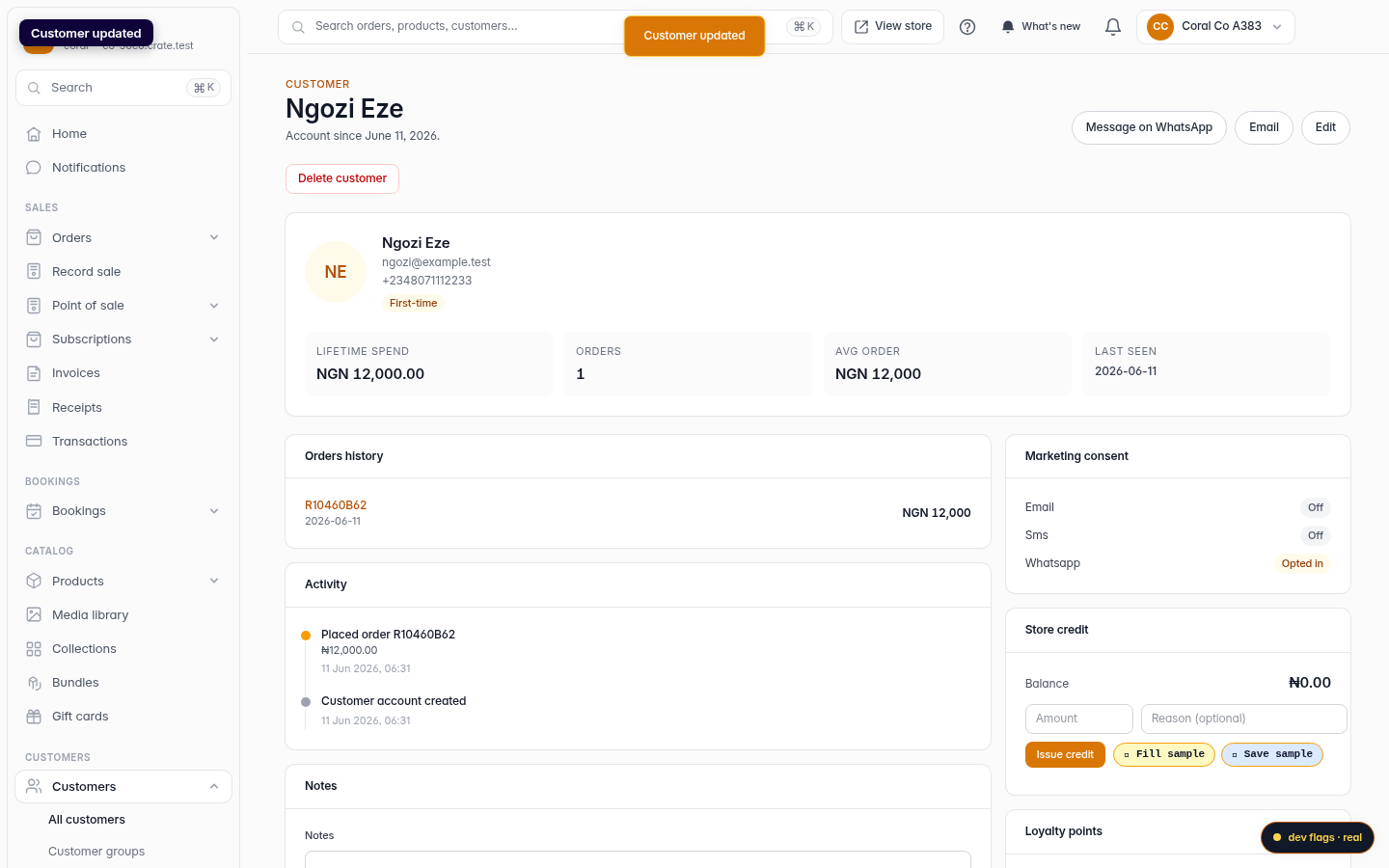
Task: Click the ngozi@example.test email text
Action: tap(436, 262)
